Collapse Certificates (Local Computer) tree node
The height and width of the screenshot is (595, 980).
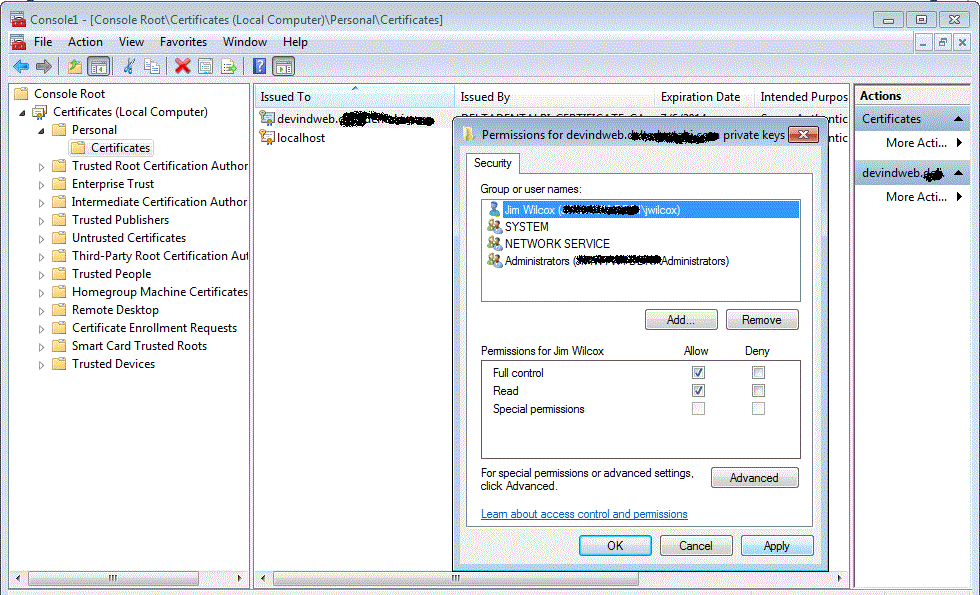(22, 113)
